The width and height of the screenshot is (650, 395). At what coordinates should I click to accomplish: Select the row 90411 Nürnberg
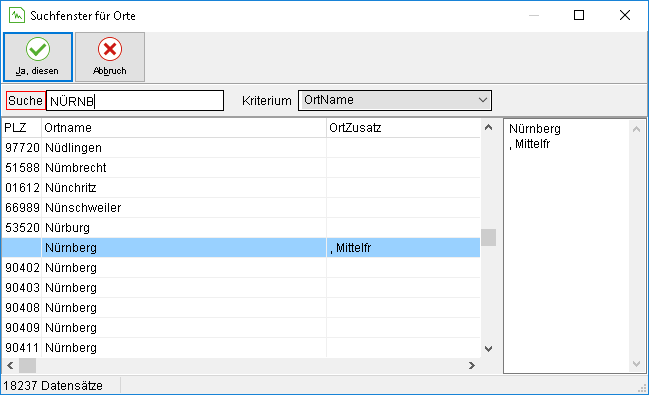tap(241, 347)
